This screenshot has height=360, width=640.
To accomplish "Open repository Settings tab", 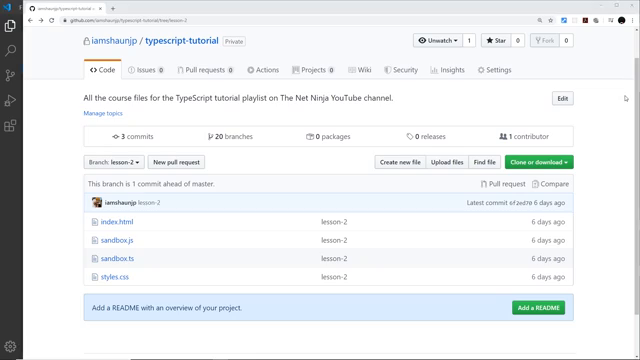I will click(x=494, y=70).
